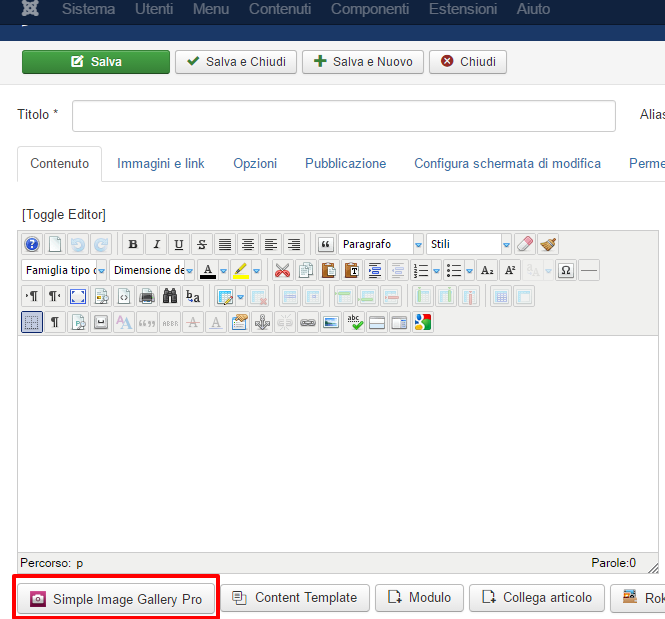Click the blockquote icon

point(326,244)
